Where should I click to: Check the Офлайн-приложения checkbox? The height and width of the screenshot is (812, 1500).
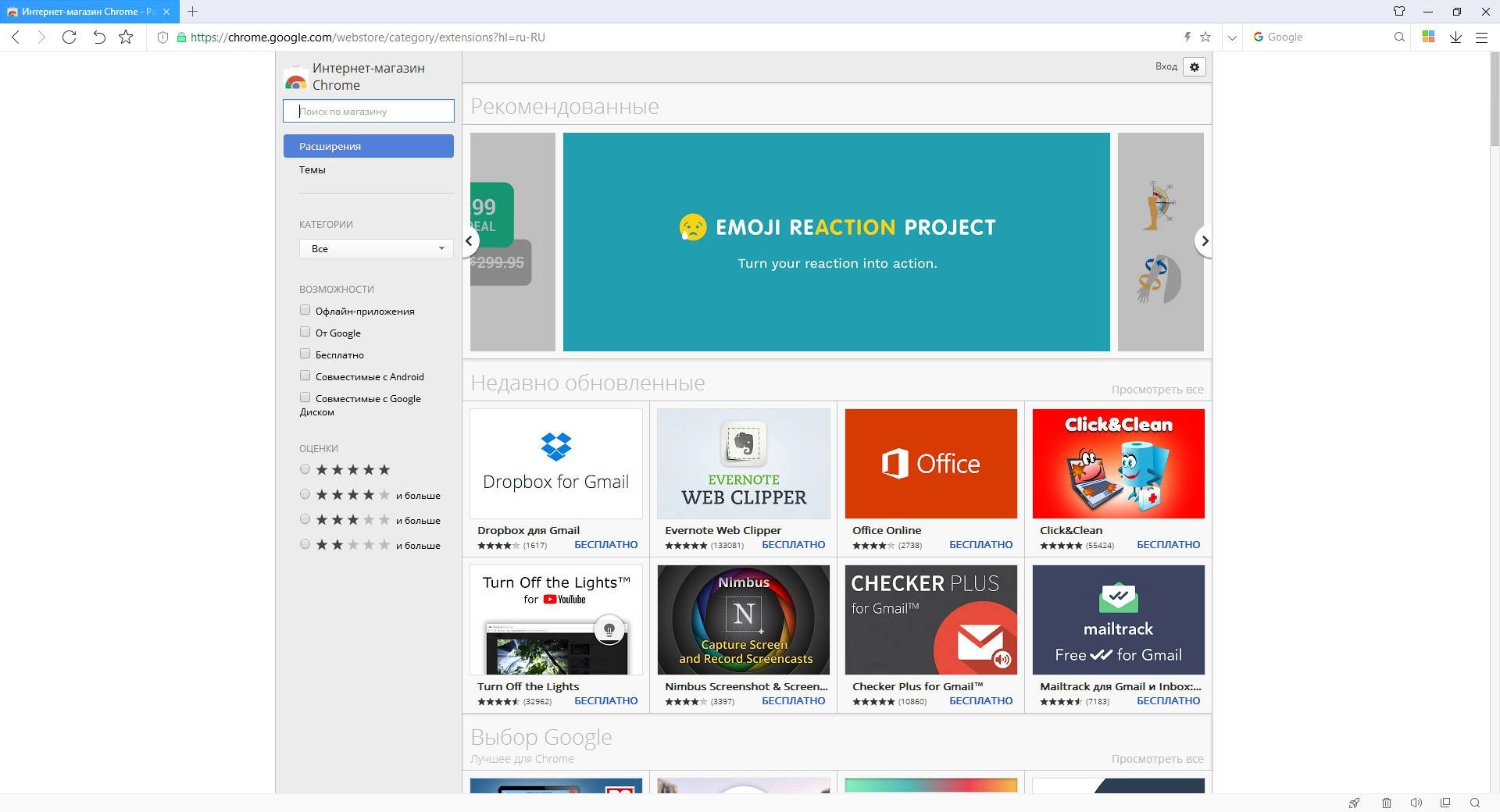(305, 310)
